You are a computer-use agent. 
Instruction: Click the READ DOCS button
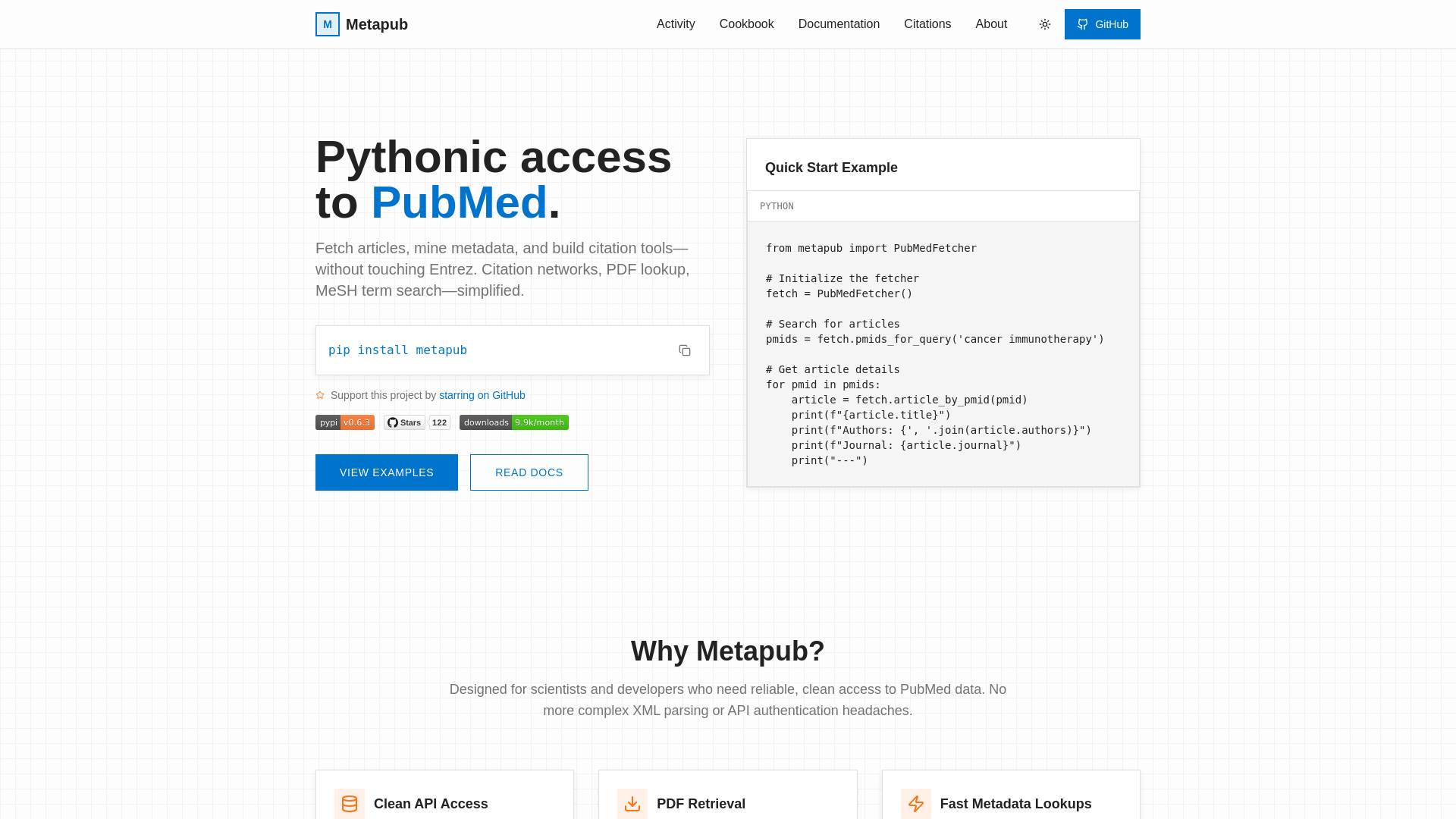[529, 472]
